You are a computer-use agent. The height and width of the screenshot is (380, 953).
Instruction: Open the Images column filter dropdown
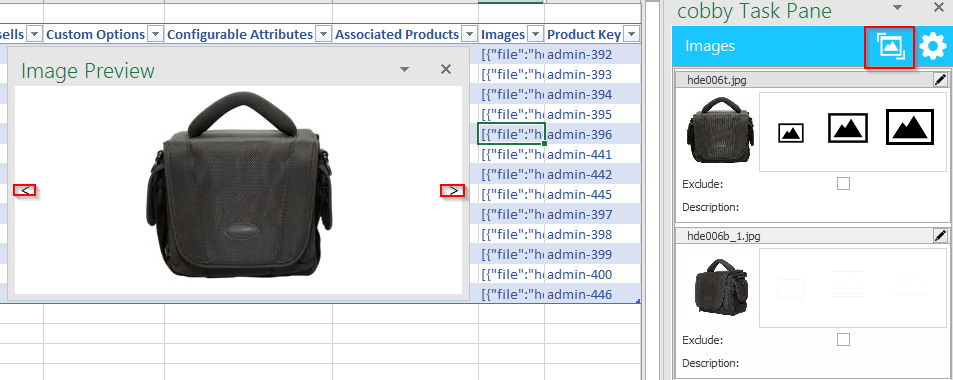pos(535,35)
